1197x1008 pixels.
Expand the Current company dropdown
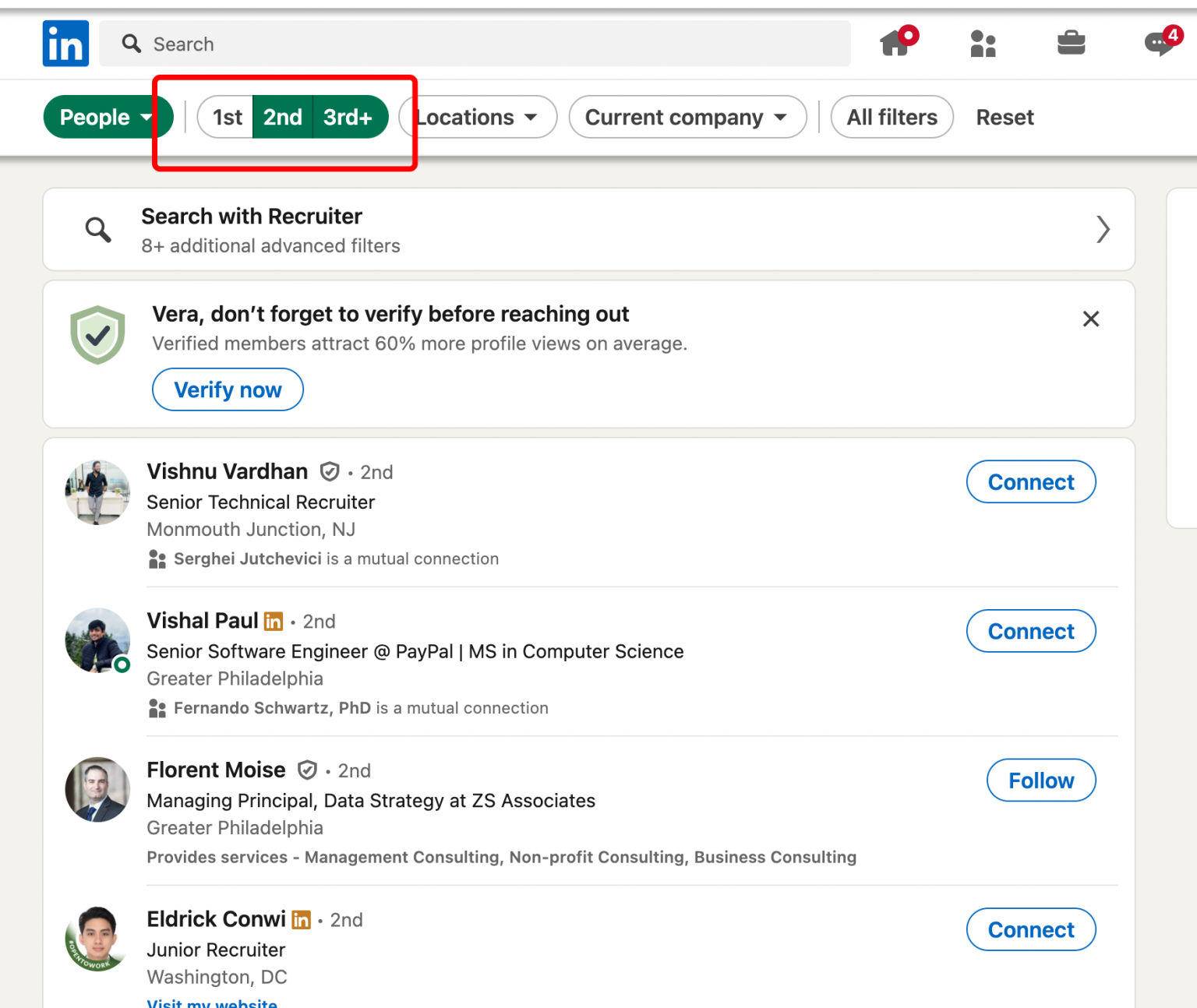[x=687, y=117]
